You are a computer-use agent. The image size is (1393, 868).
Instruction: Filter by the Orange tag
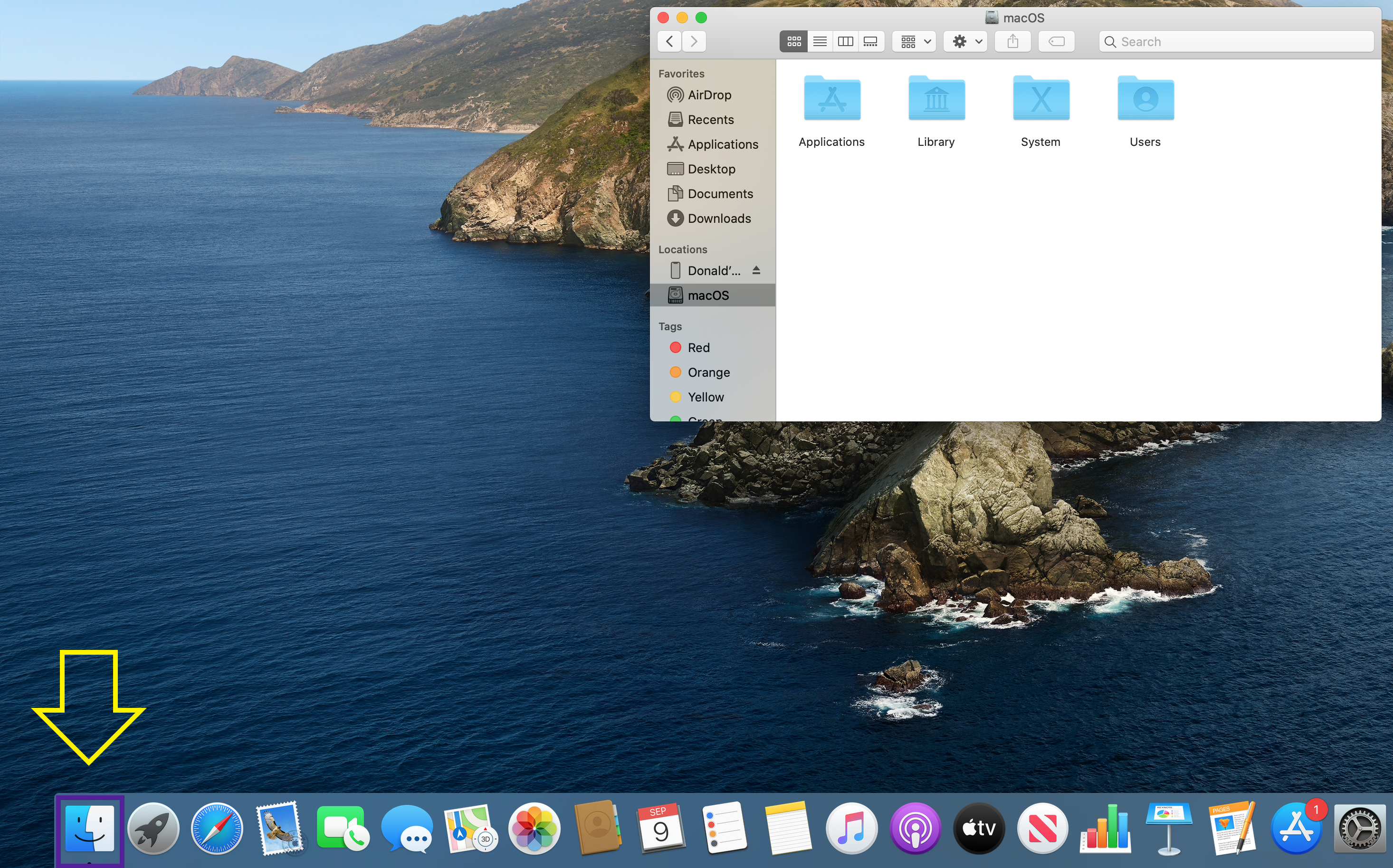click(712, 372)
